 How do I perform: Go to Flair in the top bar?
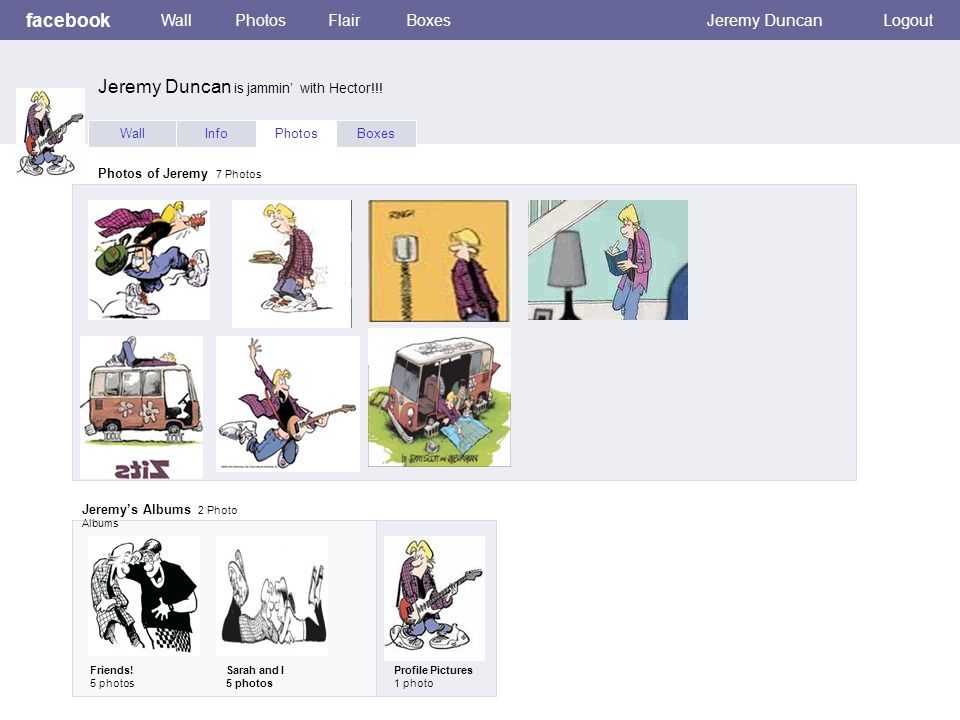tap(344, 20)
